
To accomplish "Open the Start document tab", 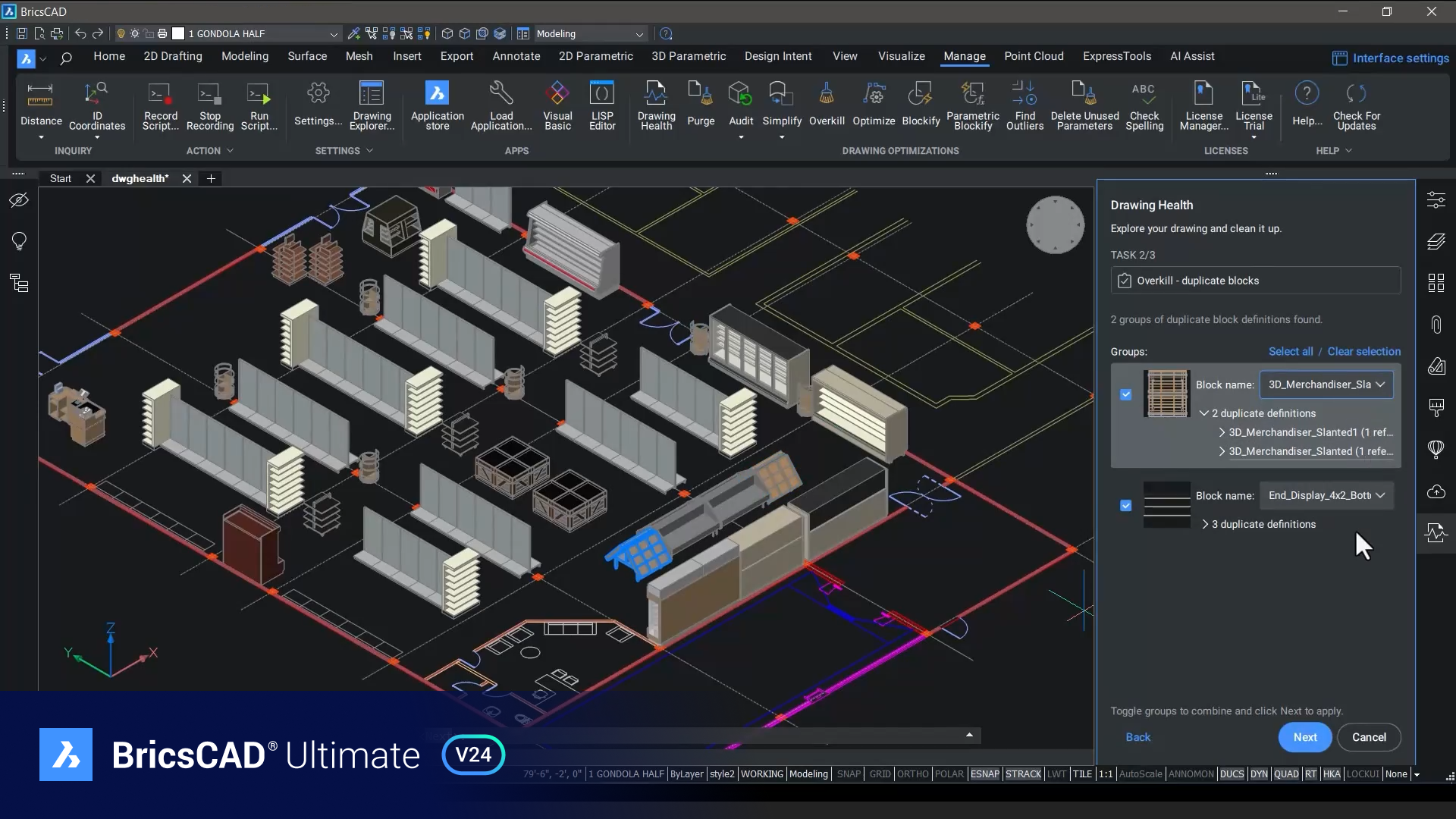I will coord(61,178).
